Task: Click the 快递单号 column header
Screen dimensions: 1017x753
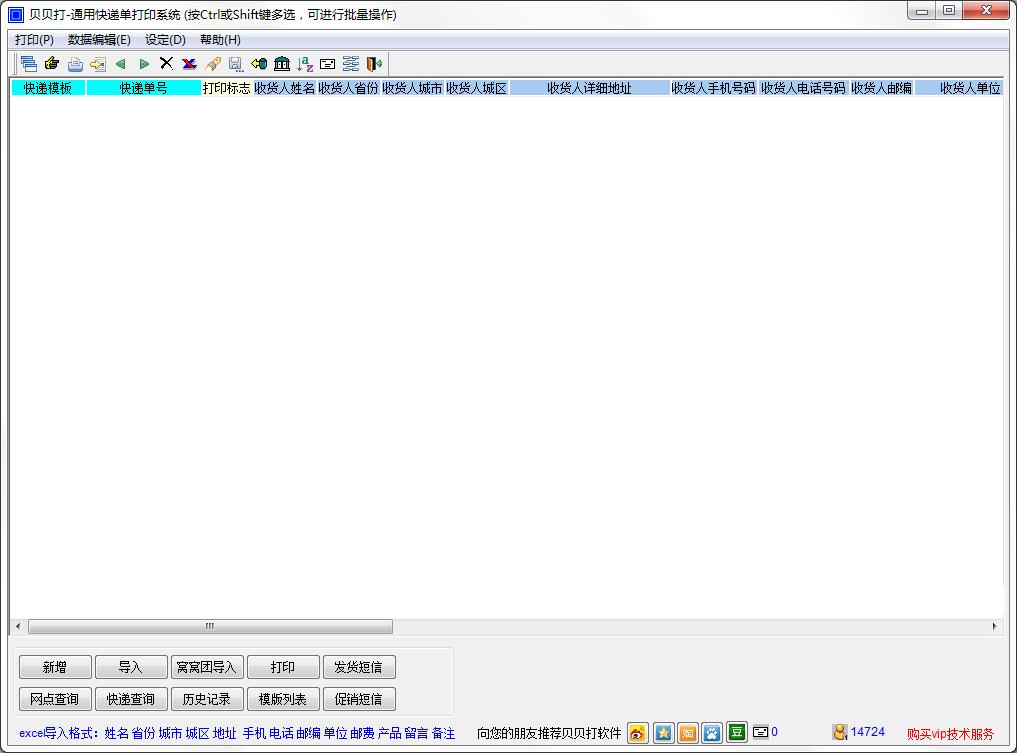Action: click(x=143, y=88)
